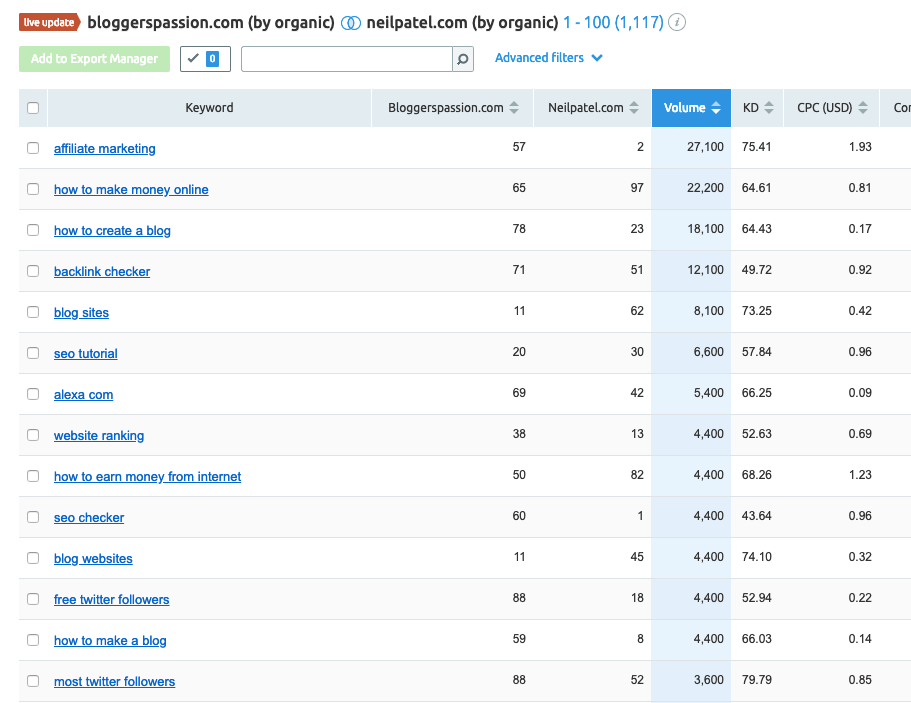Click the 22,200 volume value

click(x=705, y=188)
